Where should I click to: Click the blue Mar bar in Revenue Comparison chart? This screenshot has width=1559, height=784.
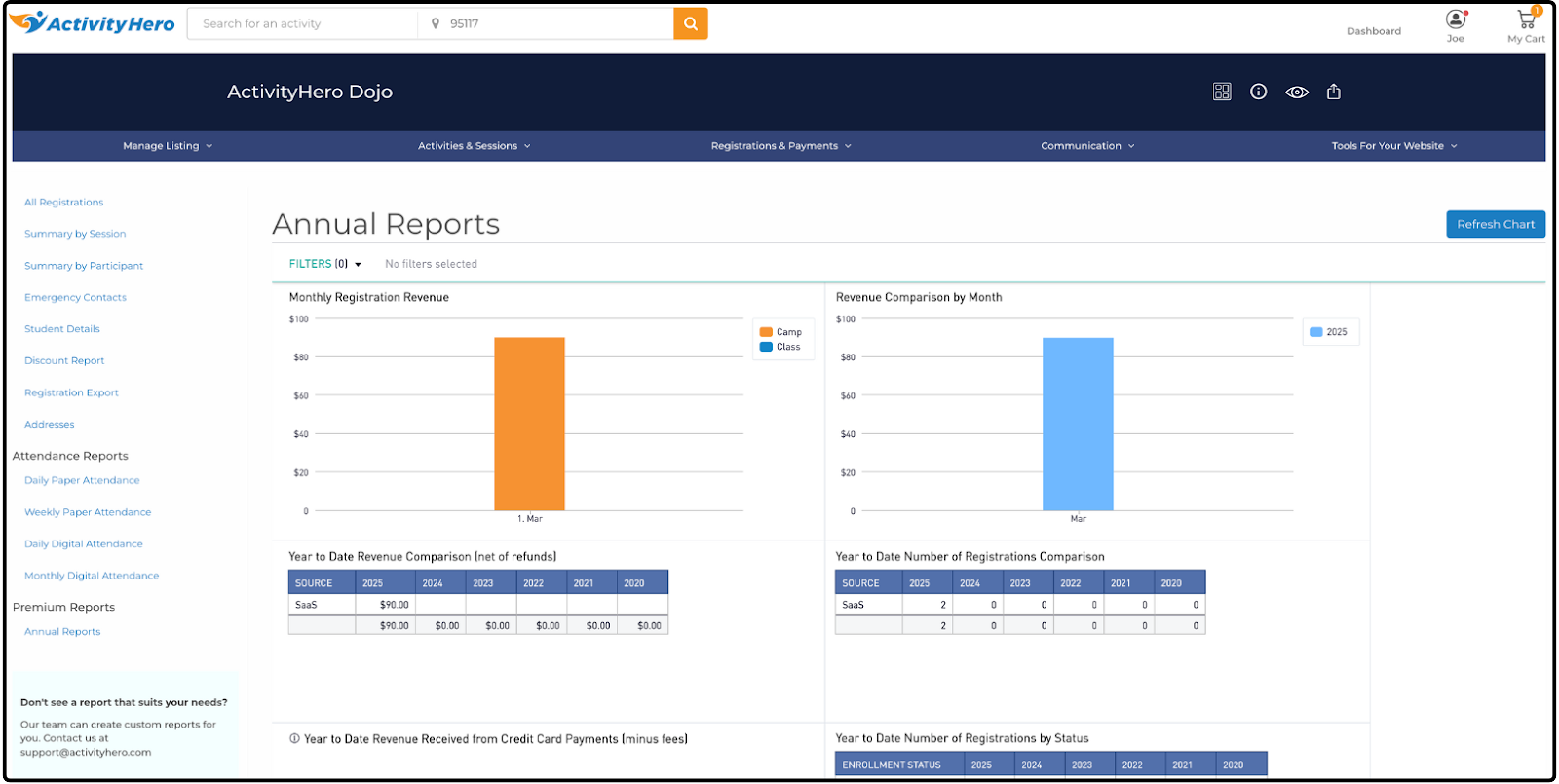[1078, 424]
